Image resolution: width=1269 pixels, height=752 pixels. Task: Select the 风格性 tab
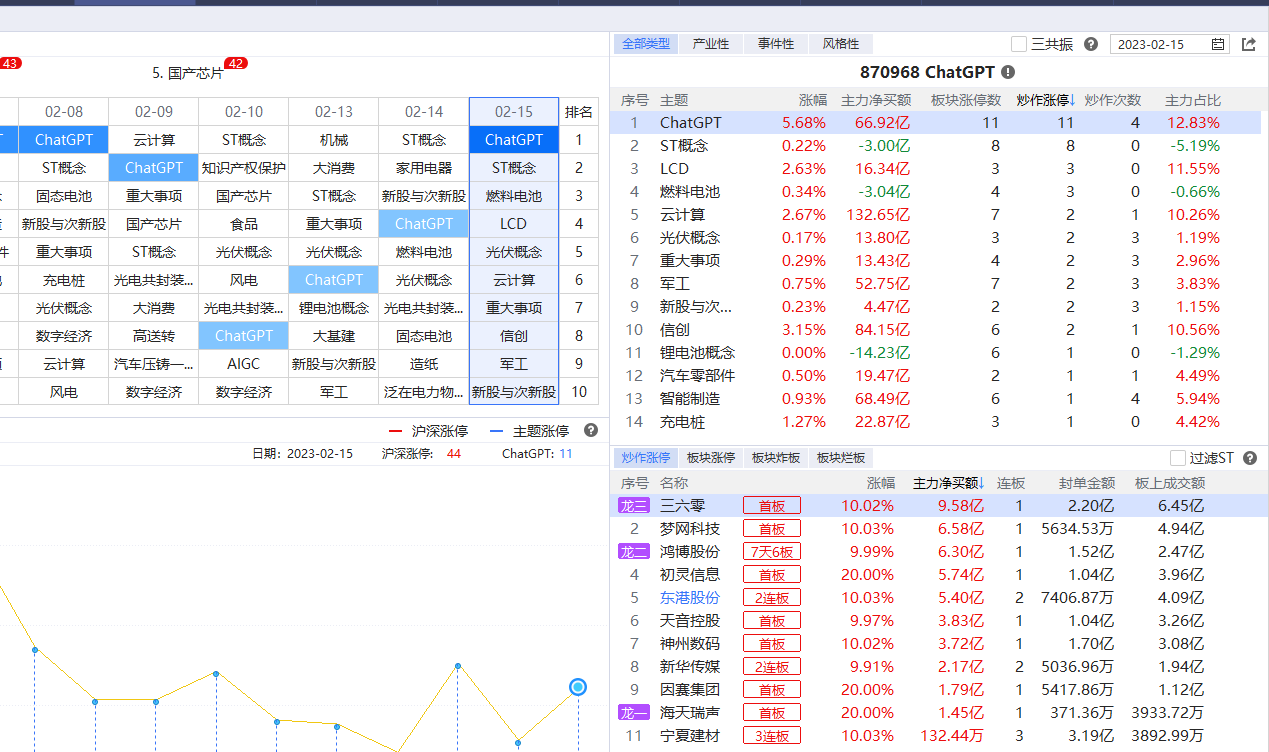pyautogui.click(x=841, y=44)
